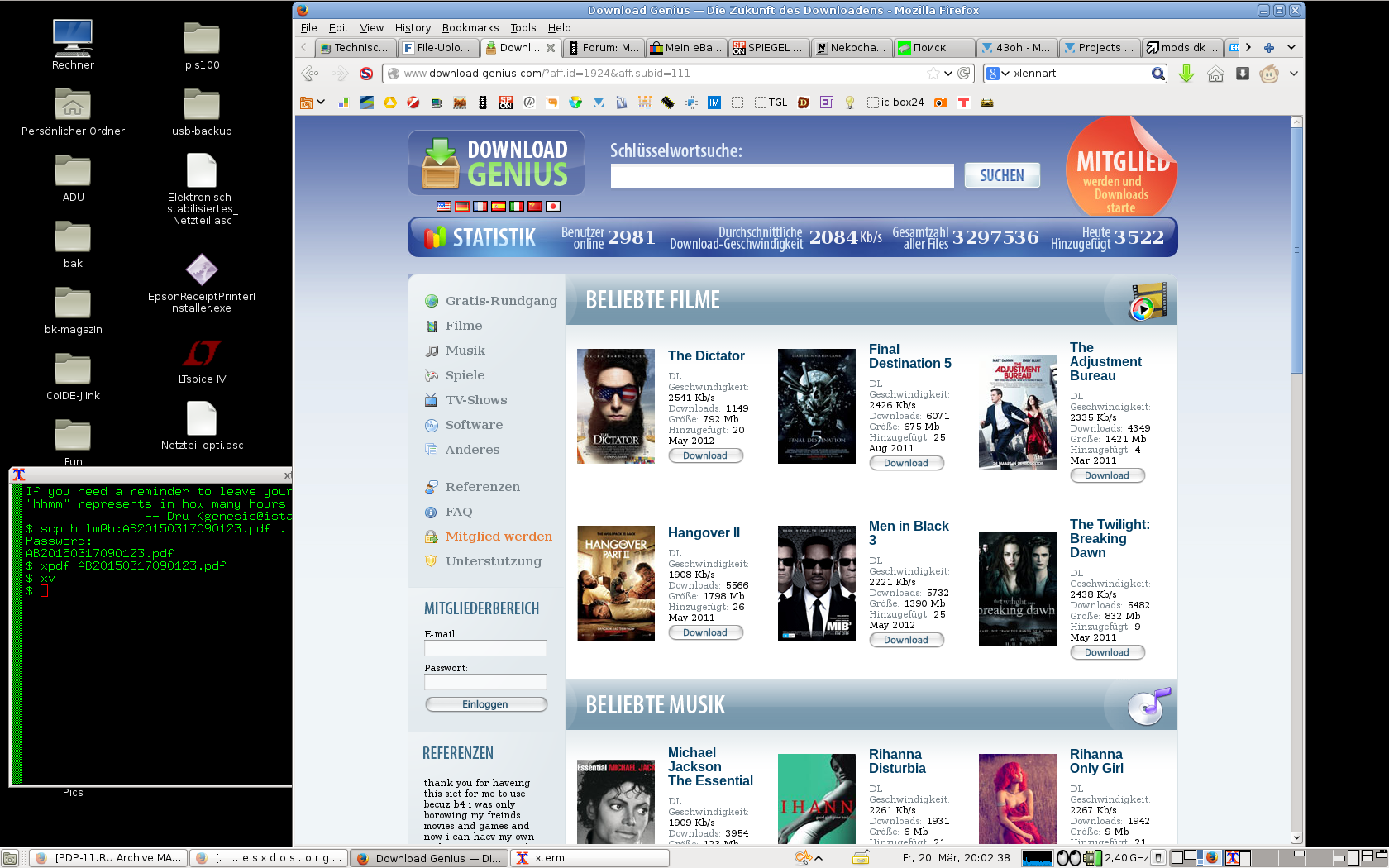Open the TV-Shows sidebar link
The image size is (1389, 868).
point(476,399)
